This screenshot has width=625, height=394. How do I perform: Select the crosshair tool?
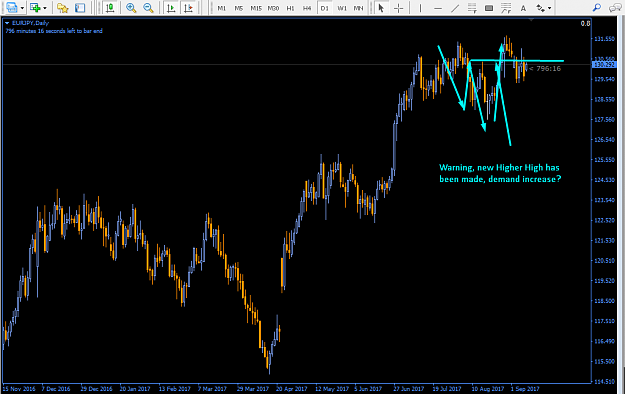click(x=399, y=8)
